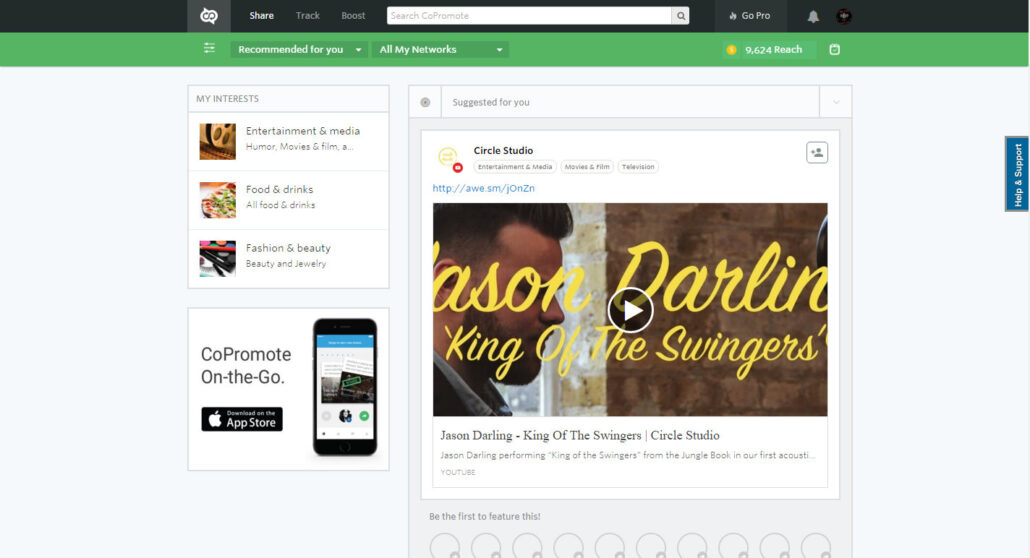
Task: Open the Circle Studio profile name
Action: click(503, 151)
